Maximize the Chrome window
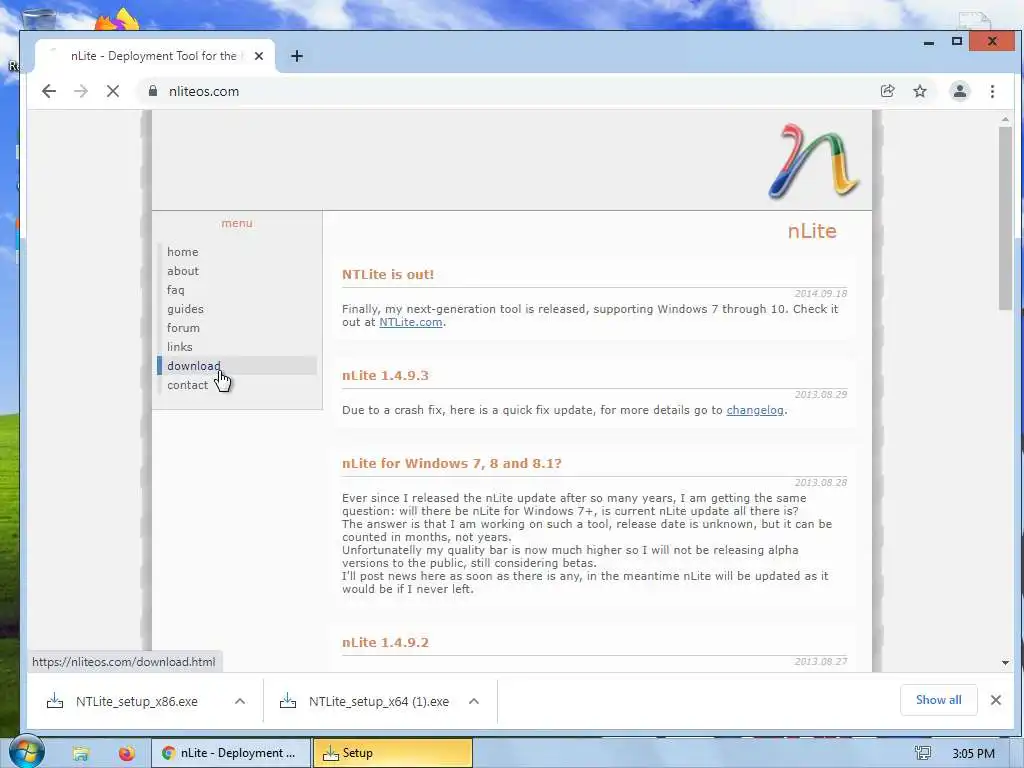The height and width of the screenshot is (768, 1024). click(x=957, y=41)
